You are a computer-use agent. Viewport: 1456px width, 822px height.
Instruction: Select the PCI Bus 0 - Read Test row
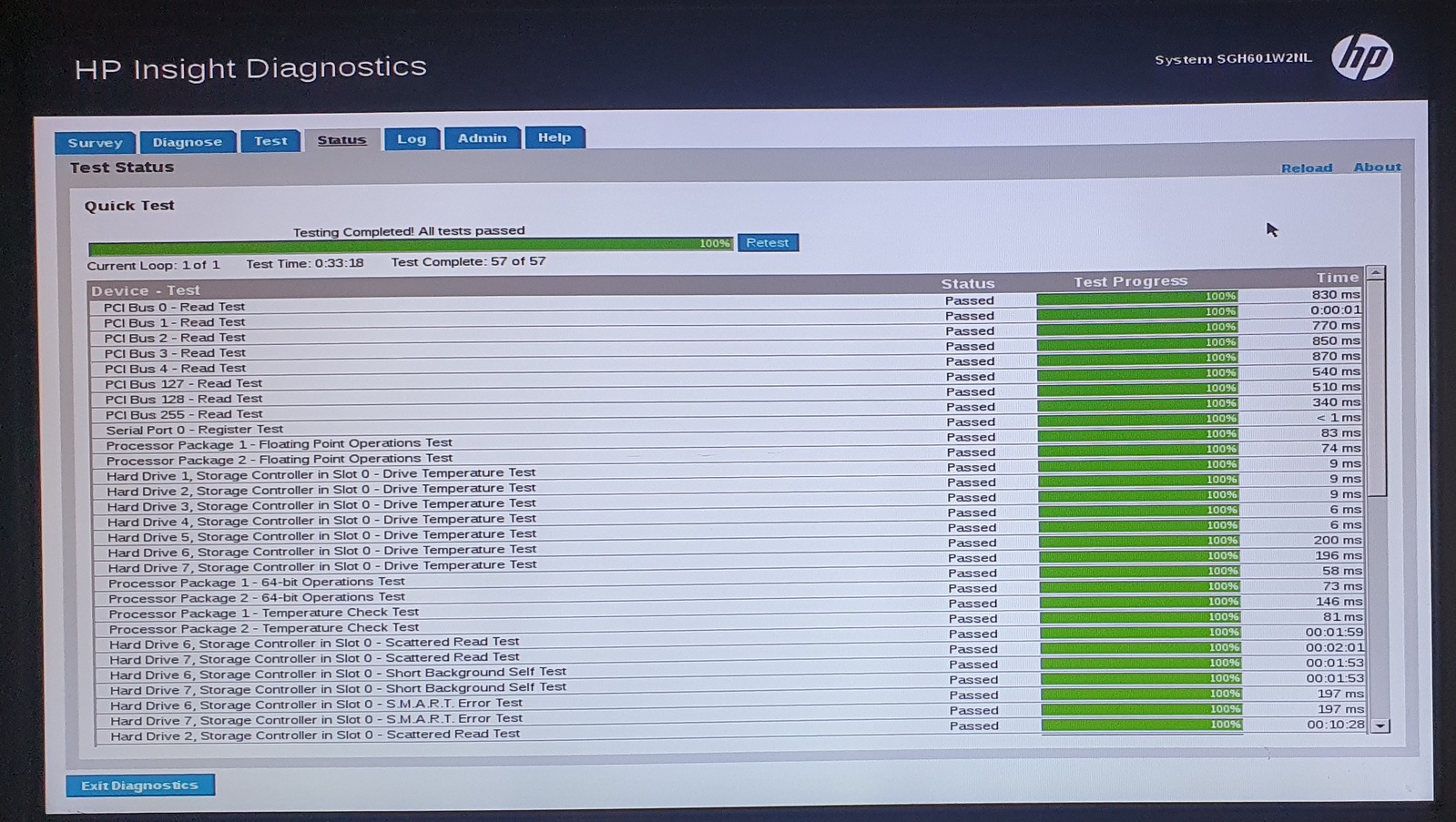(x=726, y=301)
